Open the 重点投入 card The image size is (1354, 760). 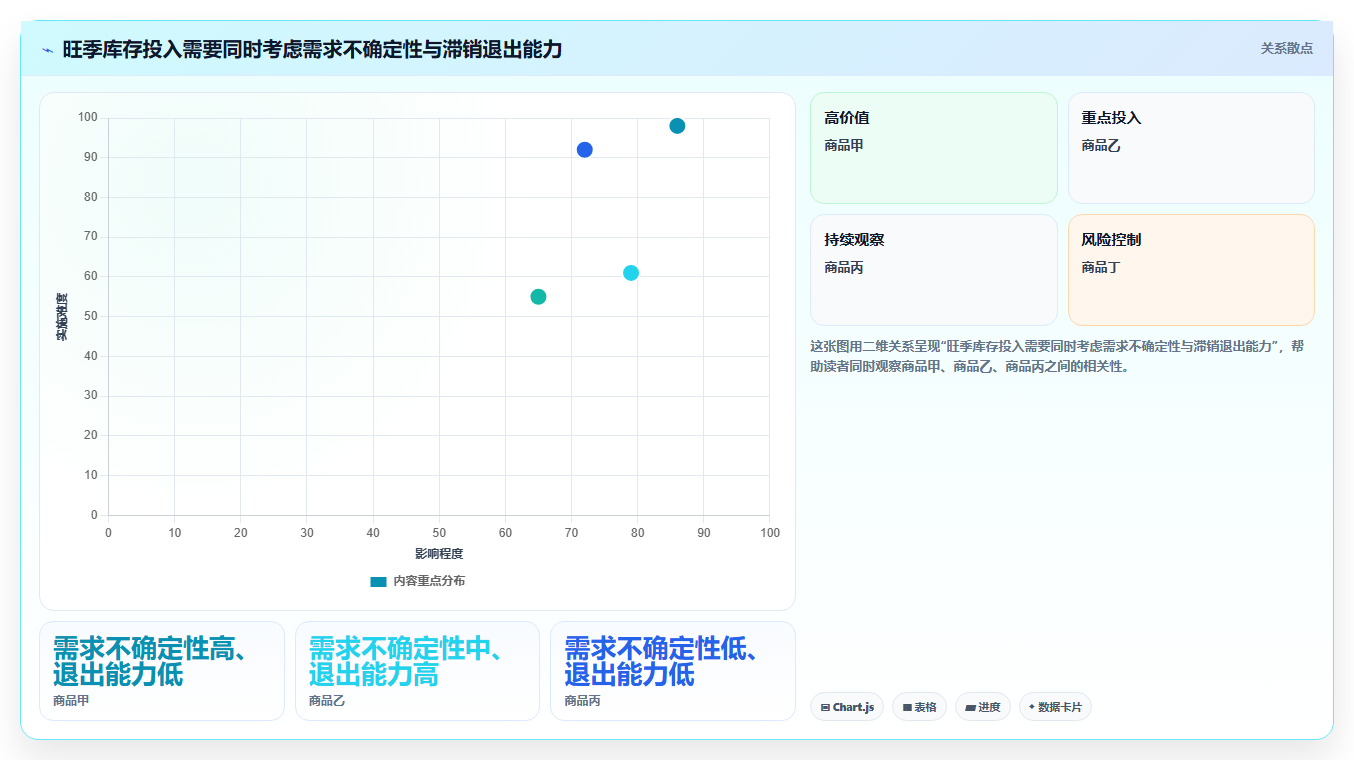pos(1191,148)
